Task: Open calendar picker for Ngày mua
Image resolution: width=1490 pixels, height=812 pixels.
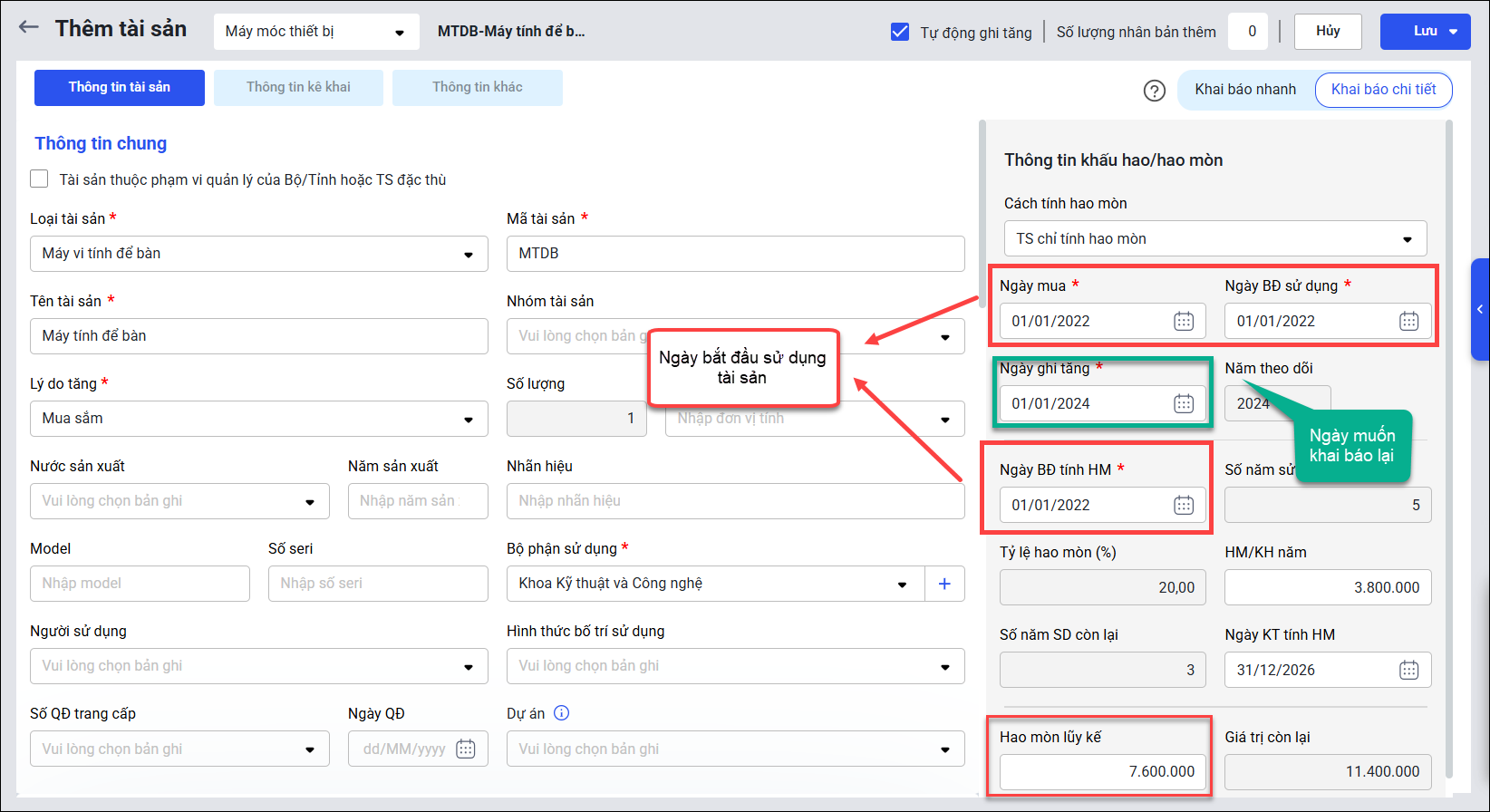Action: (1184, 321)
